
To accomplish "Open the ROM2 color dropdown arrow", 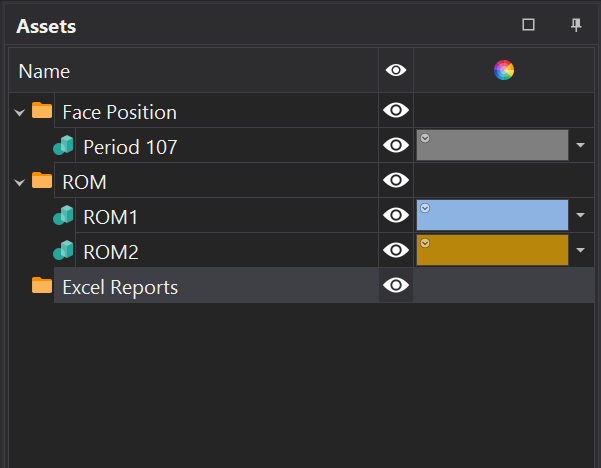I will click(x=581, y=251).
